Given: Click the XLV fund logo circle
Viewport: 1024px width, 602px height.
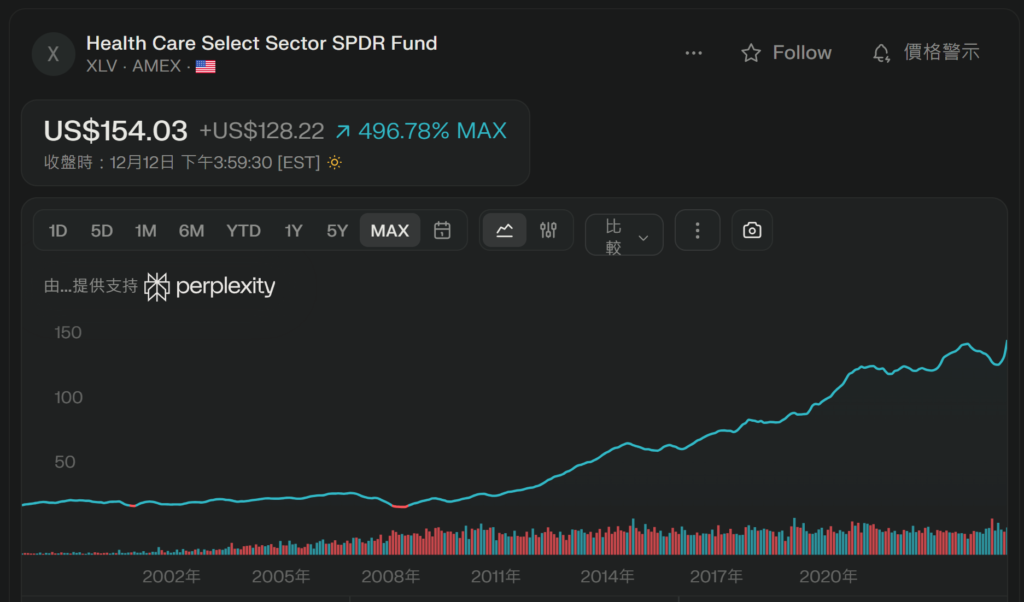Looking at the screenshot, I should 54,54.
